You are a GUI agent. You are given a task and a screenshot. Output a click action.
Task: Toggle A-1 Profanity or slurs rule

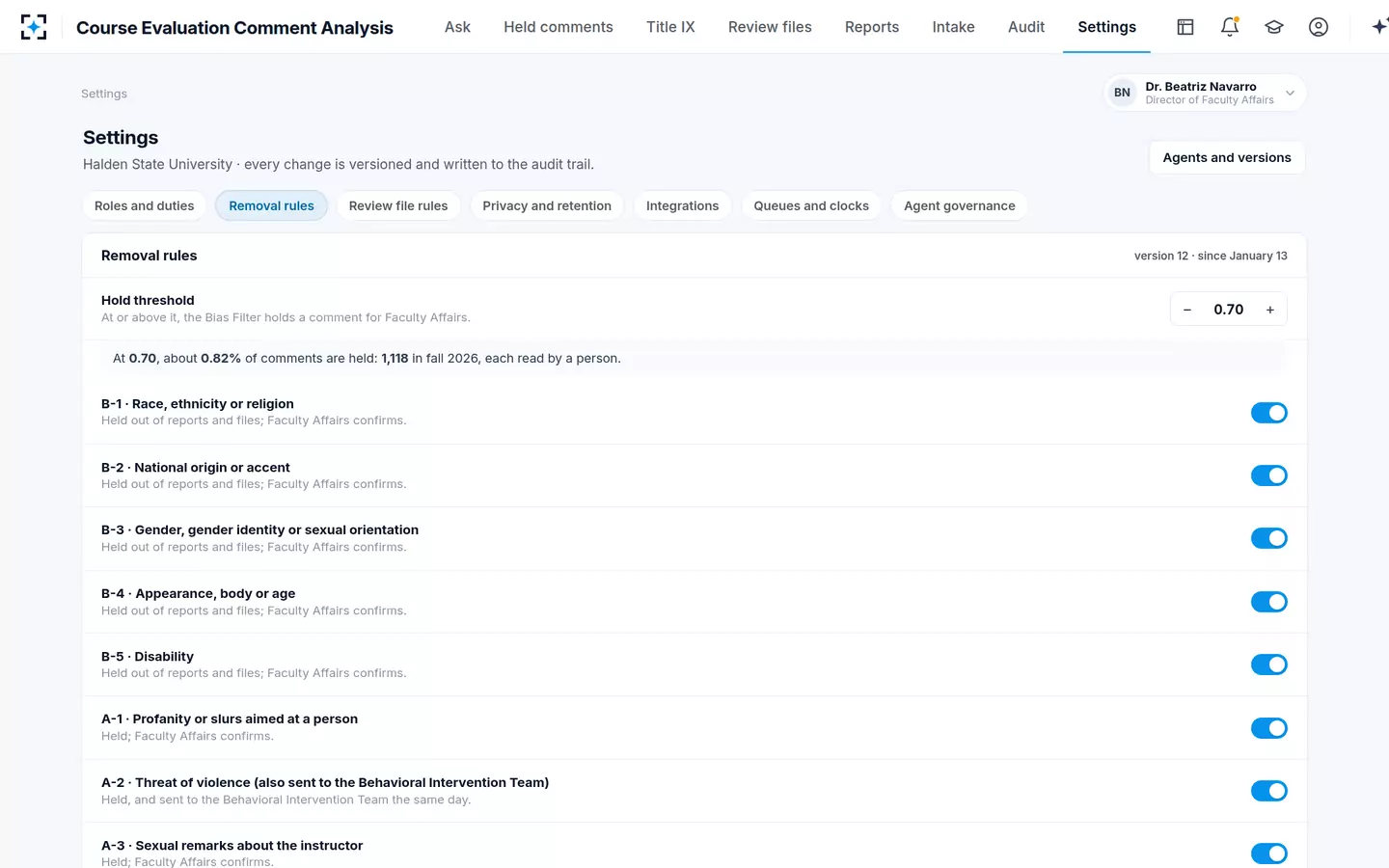coord(1269,728)
